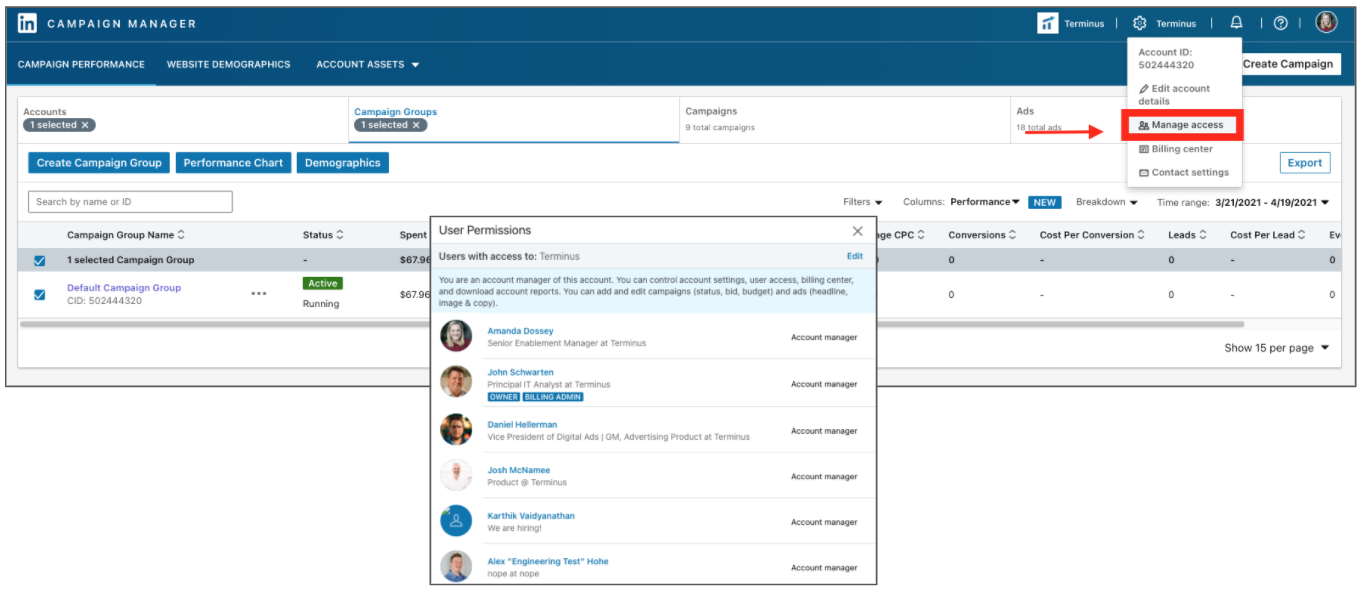
Task: Open the Terminus company logo icon
Action: pos(1047,23)
